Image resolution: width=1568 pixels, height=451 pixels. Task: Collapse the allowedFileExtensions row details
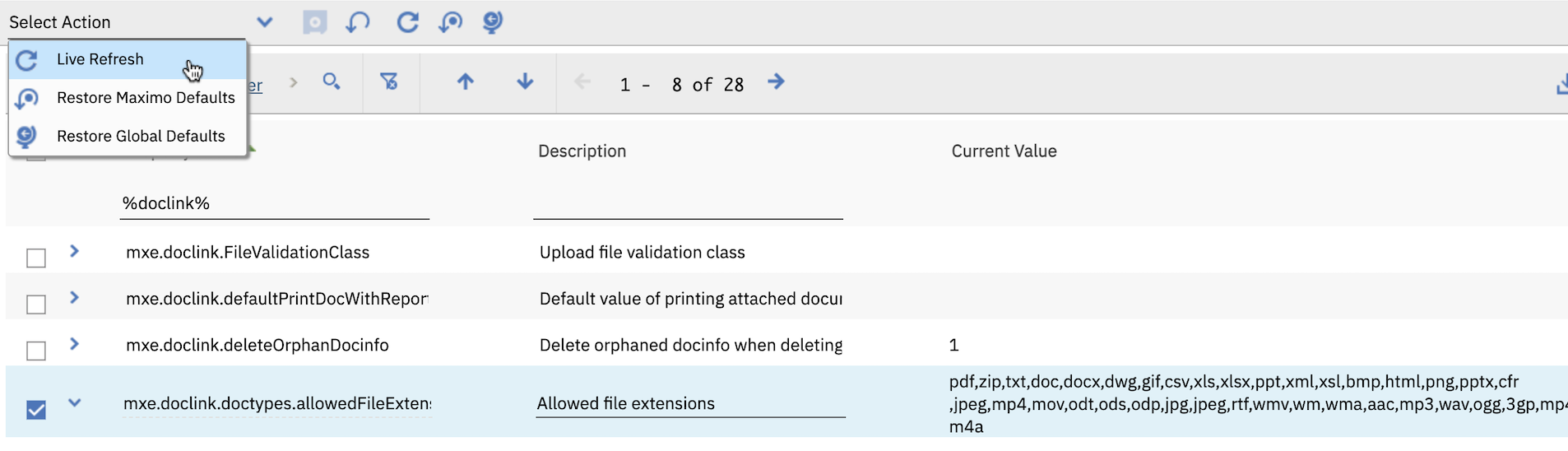[74, 403]
